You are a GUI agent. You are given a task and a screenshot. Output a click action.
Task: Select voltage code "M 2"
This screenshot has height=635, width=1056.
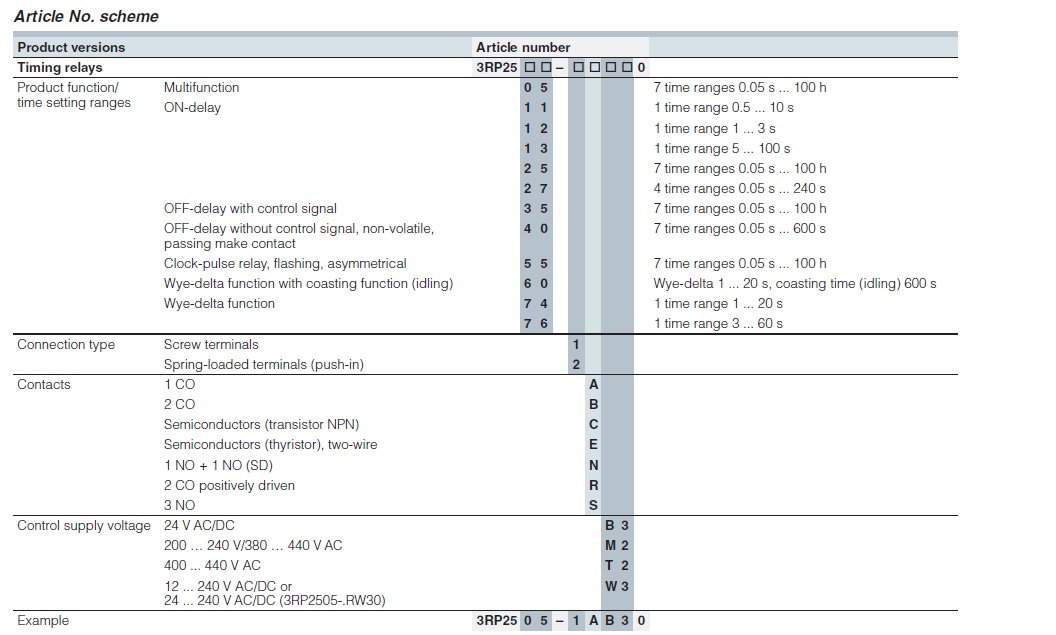[617, 546]
